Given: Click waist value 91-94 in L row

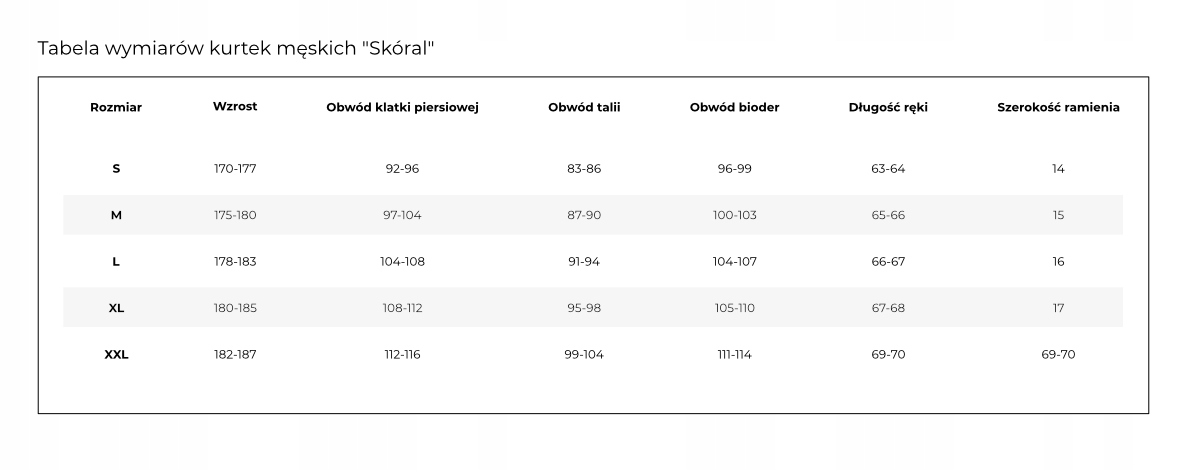Looking at the screenshot, I should pos(584,262).
